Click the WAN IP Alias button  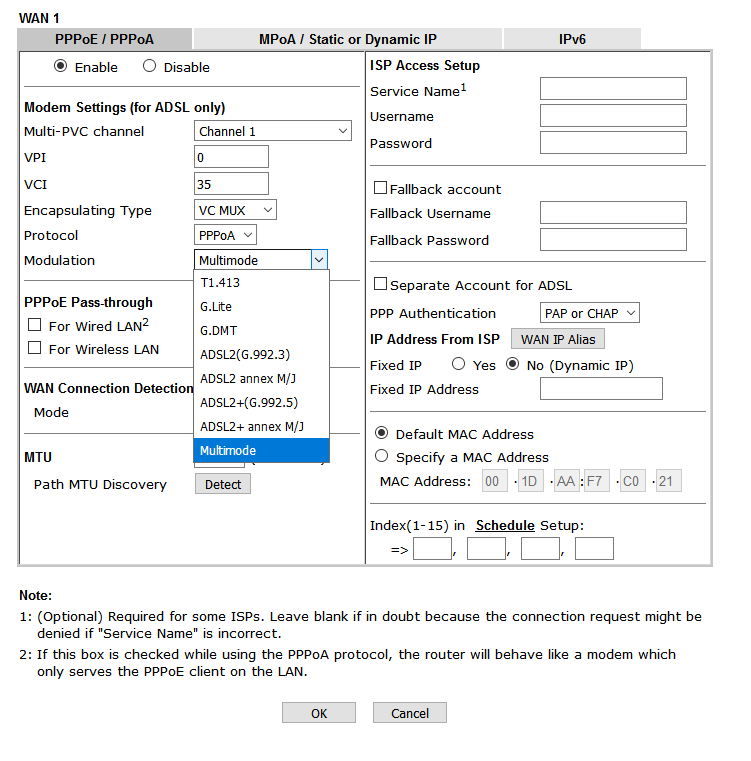[x=557, y=339]
